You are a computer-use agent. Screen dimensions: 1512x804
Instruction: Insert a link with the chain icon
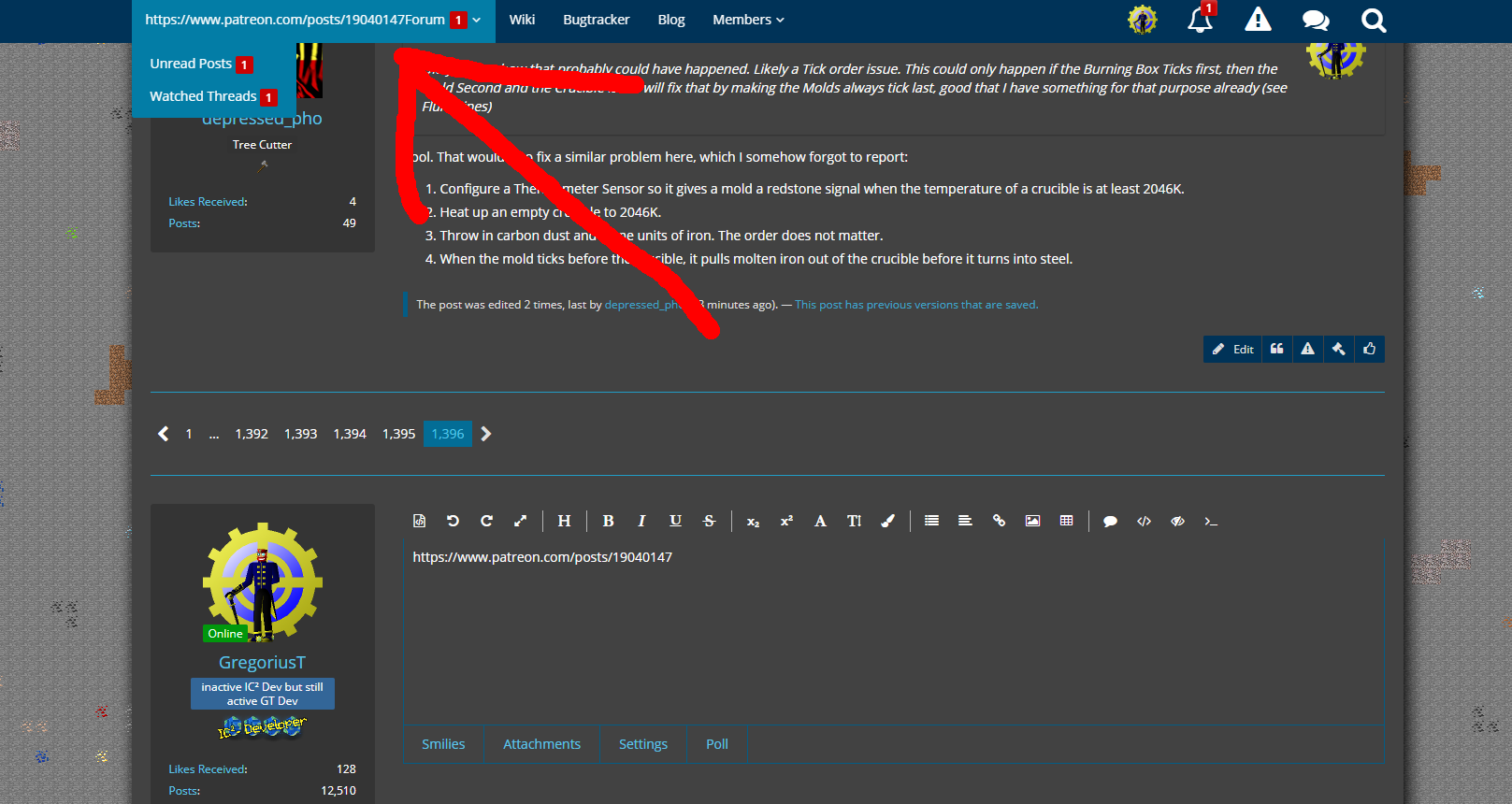[x=999, y=521]
